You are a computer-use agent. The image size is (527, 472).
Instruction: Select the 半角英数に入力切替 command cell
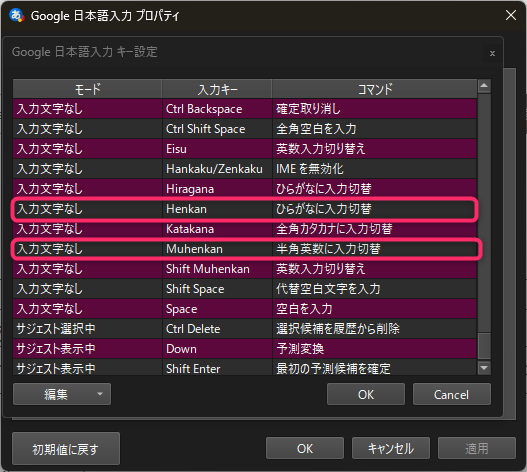click(374, 249)
